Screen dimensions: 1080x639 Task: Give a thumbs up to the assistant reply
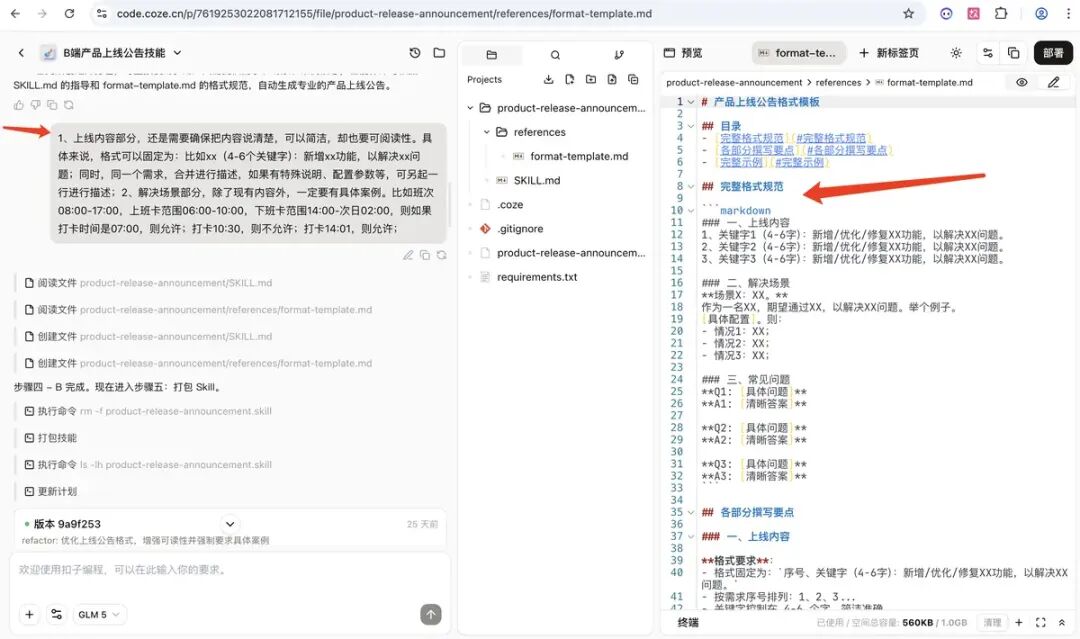[19, 105]
